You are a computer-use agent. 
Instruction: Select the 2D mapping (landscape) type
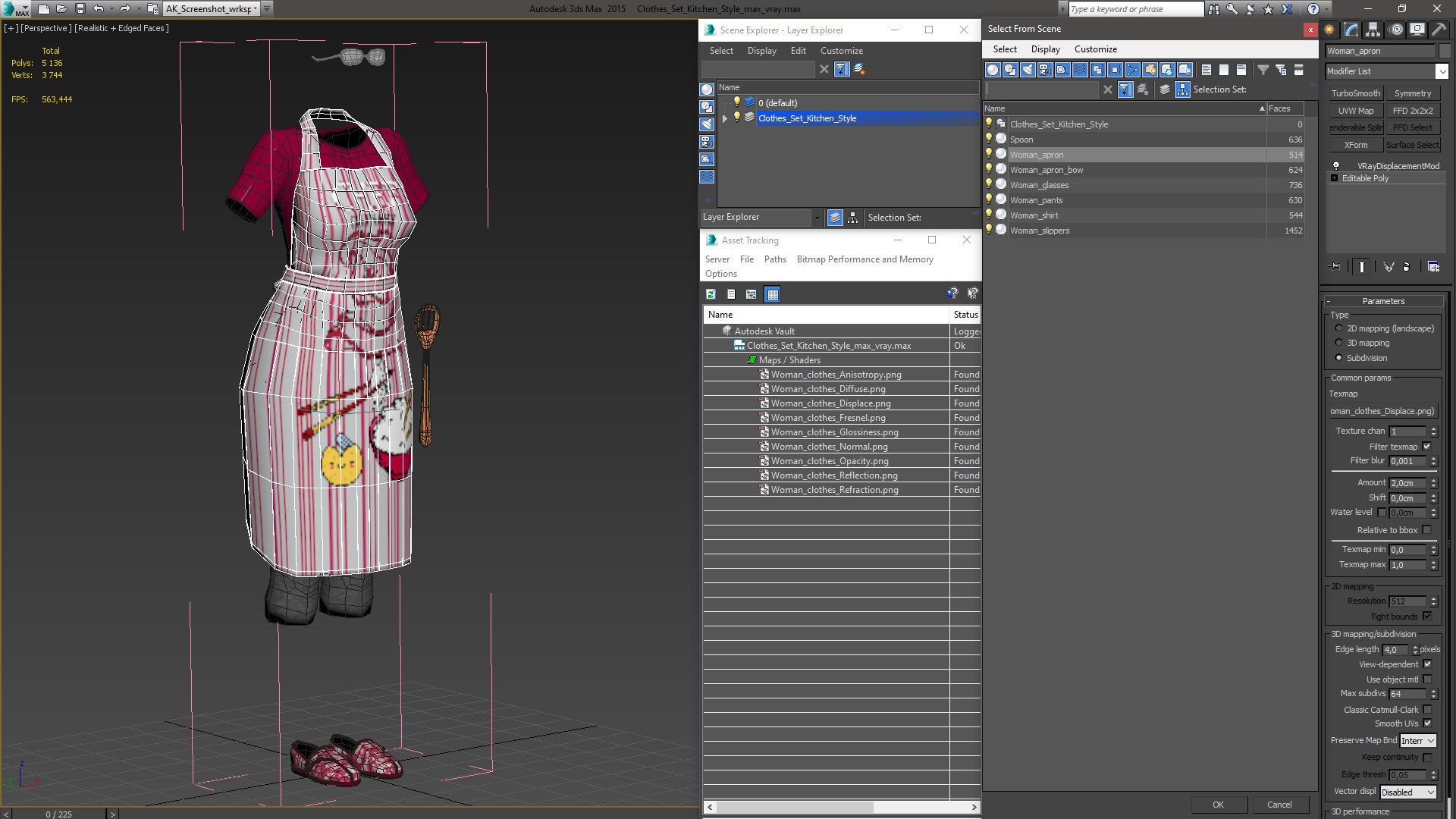tap(1338, 328)
